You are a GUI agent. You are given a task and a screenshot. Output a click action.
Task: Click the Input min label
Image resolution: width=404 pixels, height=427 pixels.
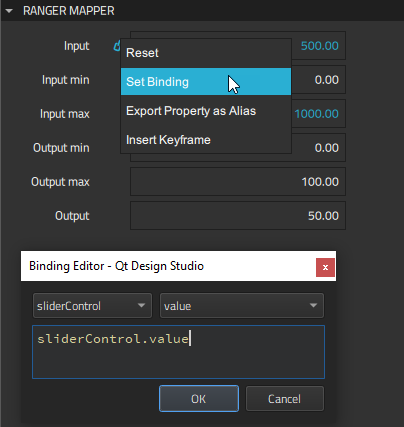point(66,80)
